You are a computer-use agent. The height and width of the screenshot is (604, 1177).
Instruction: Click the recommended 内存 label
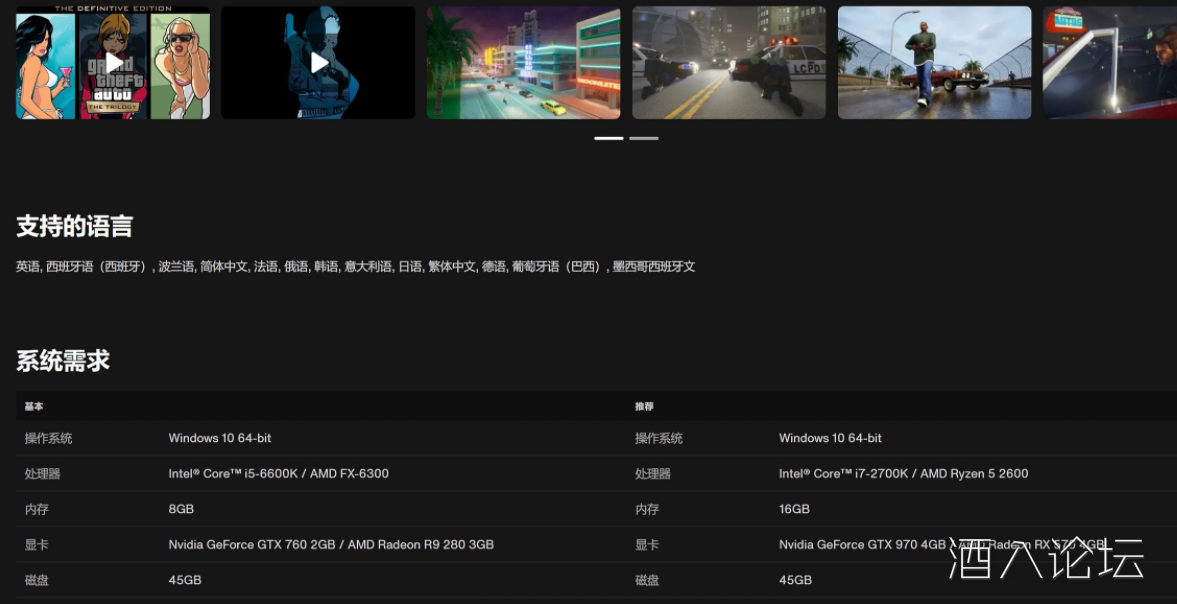click(647, 509)
